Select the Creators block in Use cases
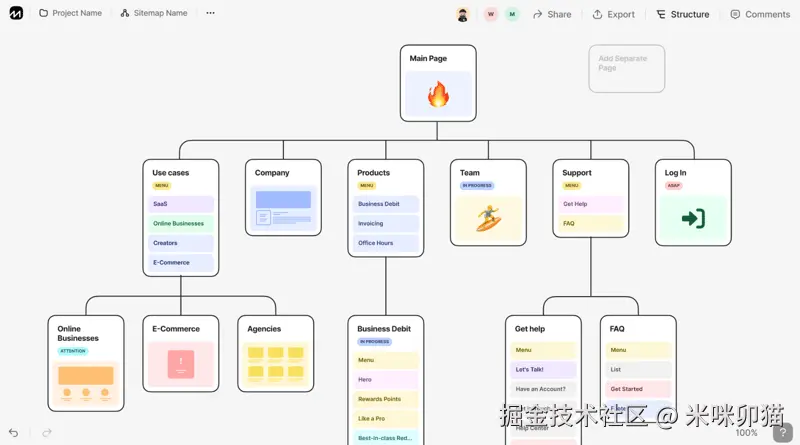800x445 pixels. pyautogui.click(x=181, y=243)
